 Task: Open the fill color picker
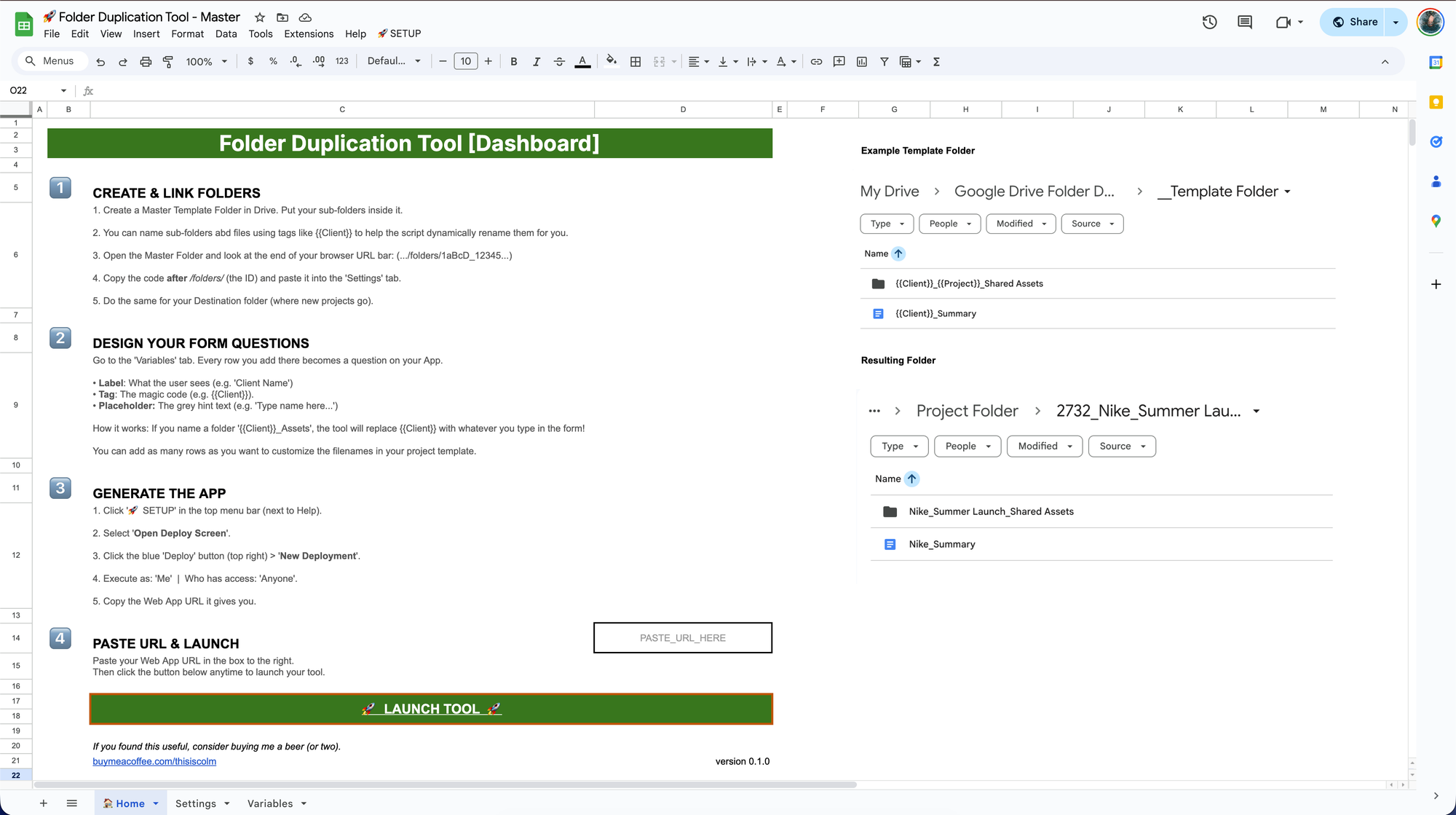612,61
